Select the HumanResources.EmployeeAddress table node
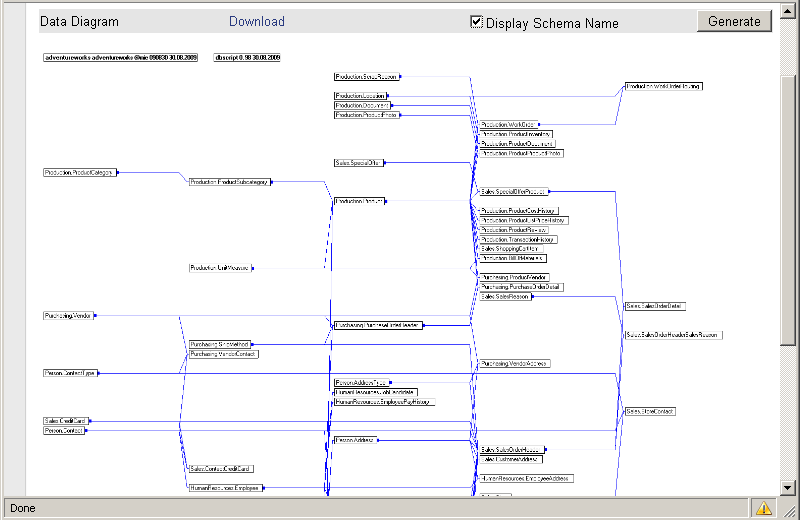The width and height of the screenshot is (800, 520). tap(527, 479)
